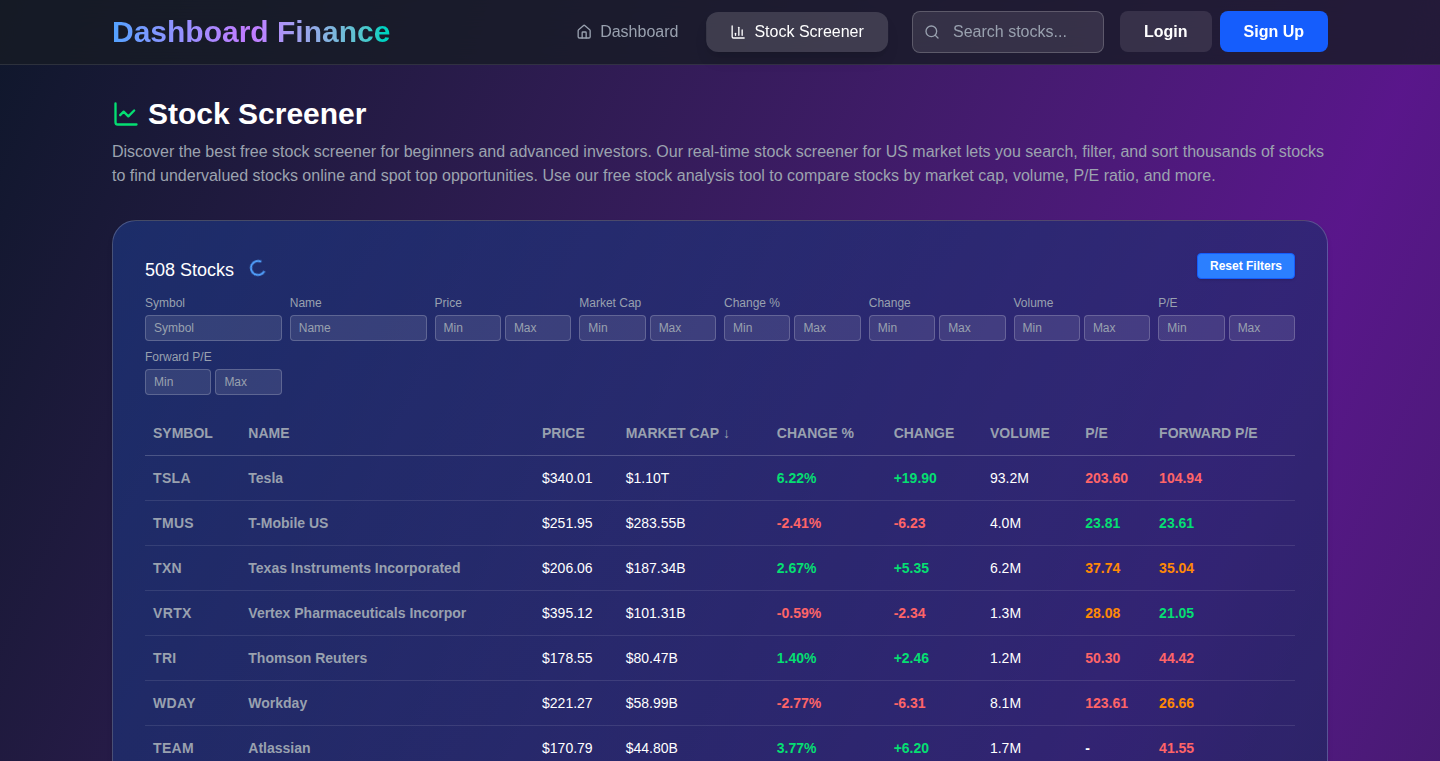Viewport: 1440px width, 761px height.
Task: Select the Atlassian name cell
Action: [x=279, y=748]
